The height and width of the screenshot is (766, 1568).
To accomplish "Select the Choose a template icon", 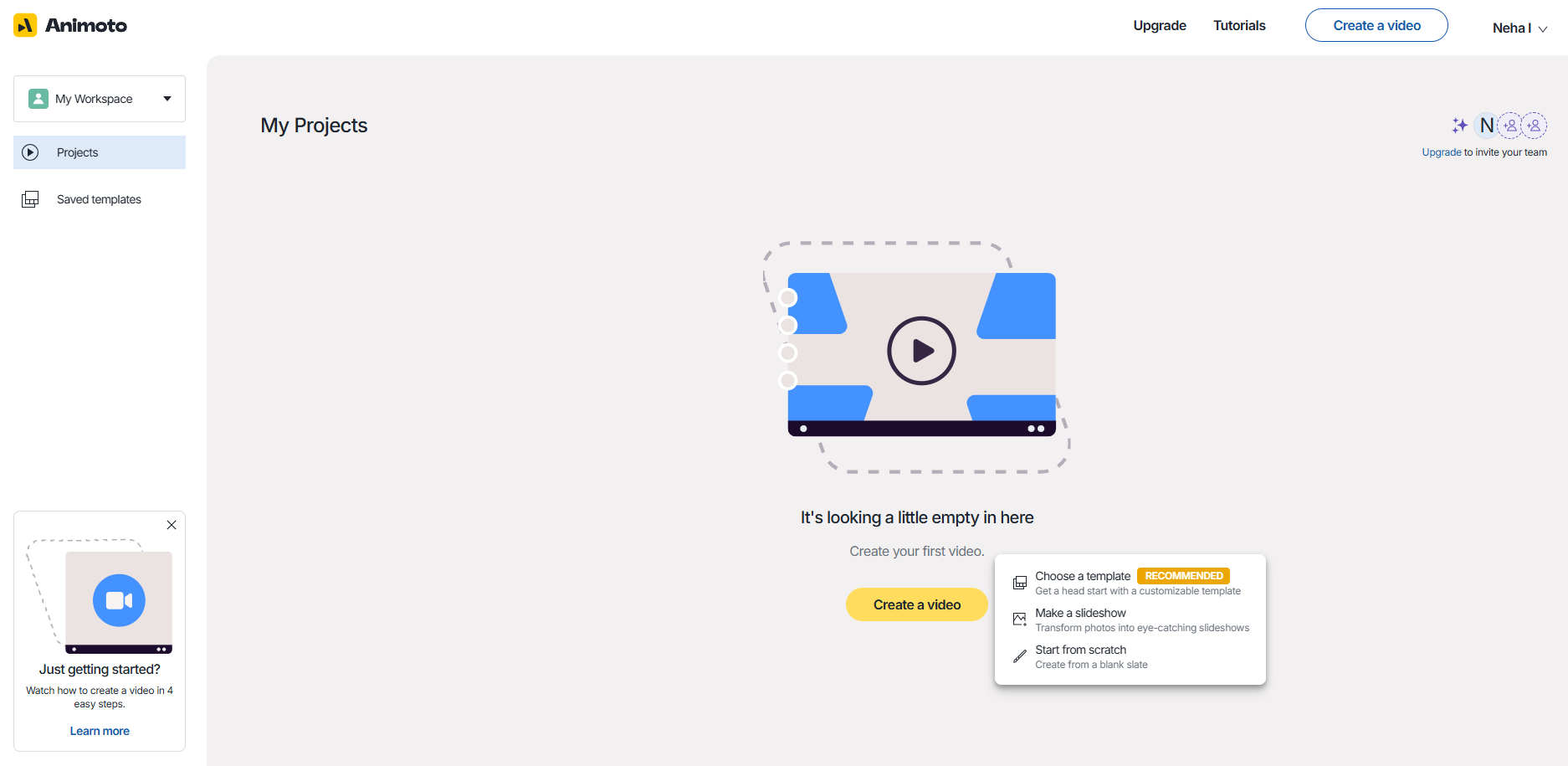I will tap(1020, 582).
